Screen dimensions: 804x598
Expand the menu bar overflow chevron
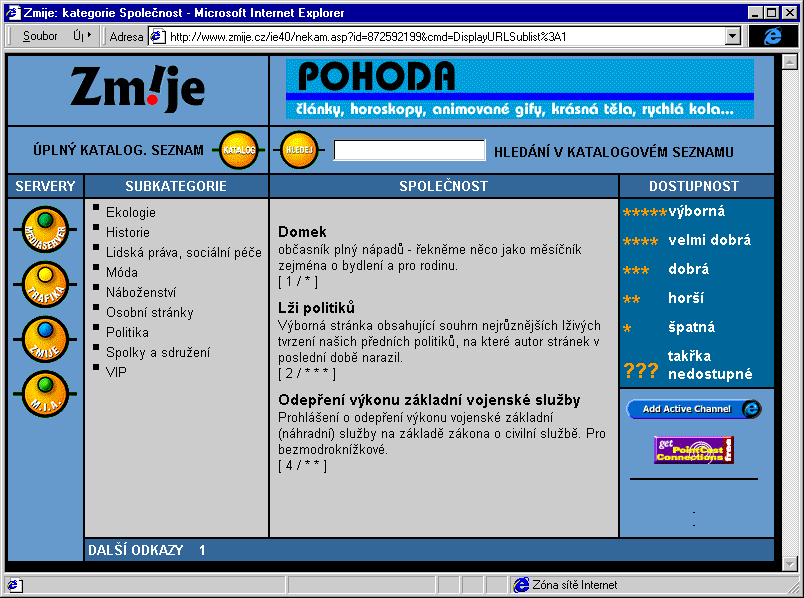tap(89, 36)
